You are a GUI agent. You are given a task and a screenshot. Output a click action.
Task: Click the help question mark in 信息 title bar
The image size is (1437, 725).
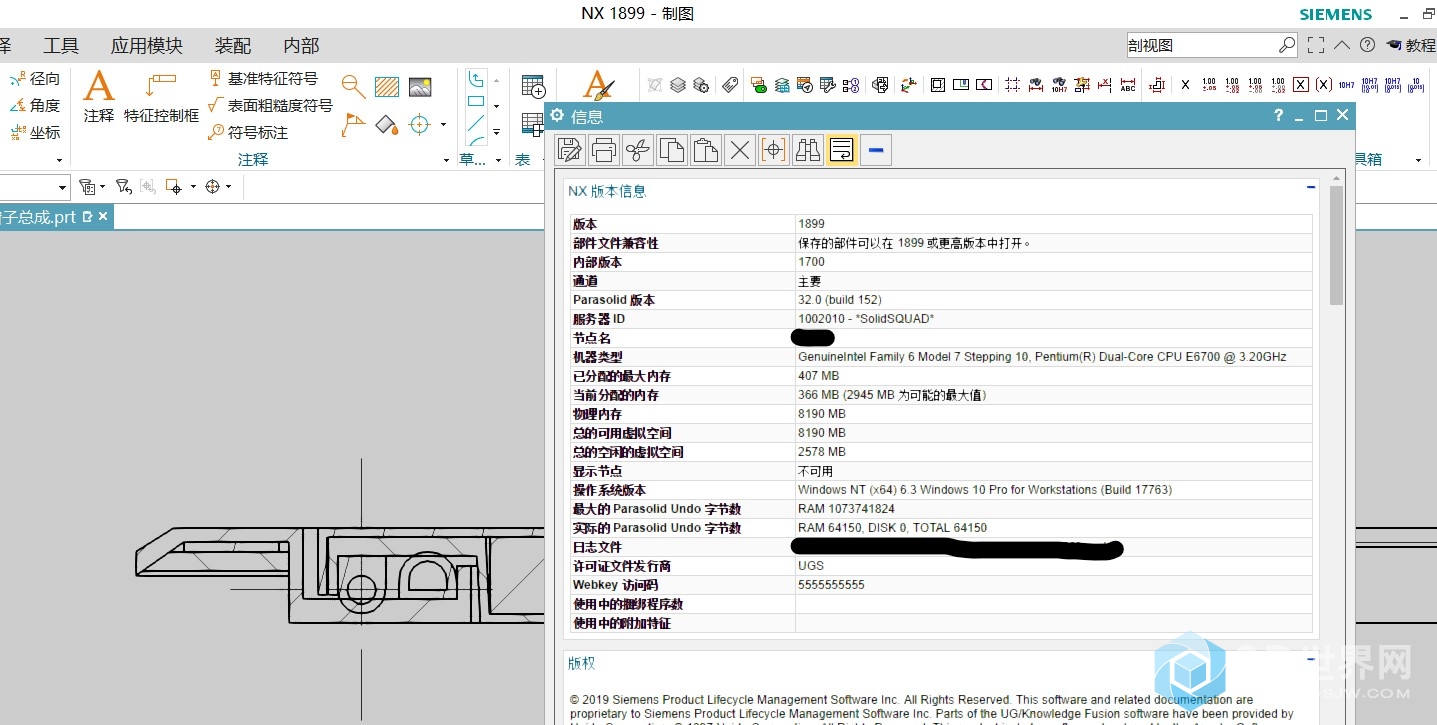[1278, 115]
